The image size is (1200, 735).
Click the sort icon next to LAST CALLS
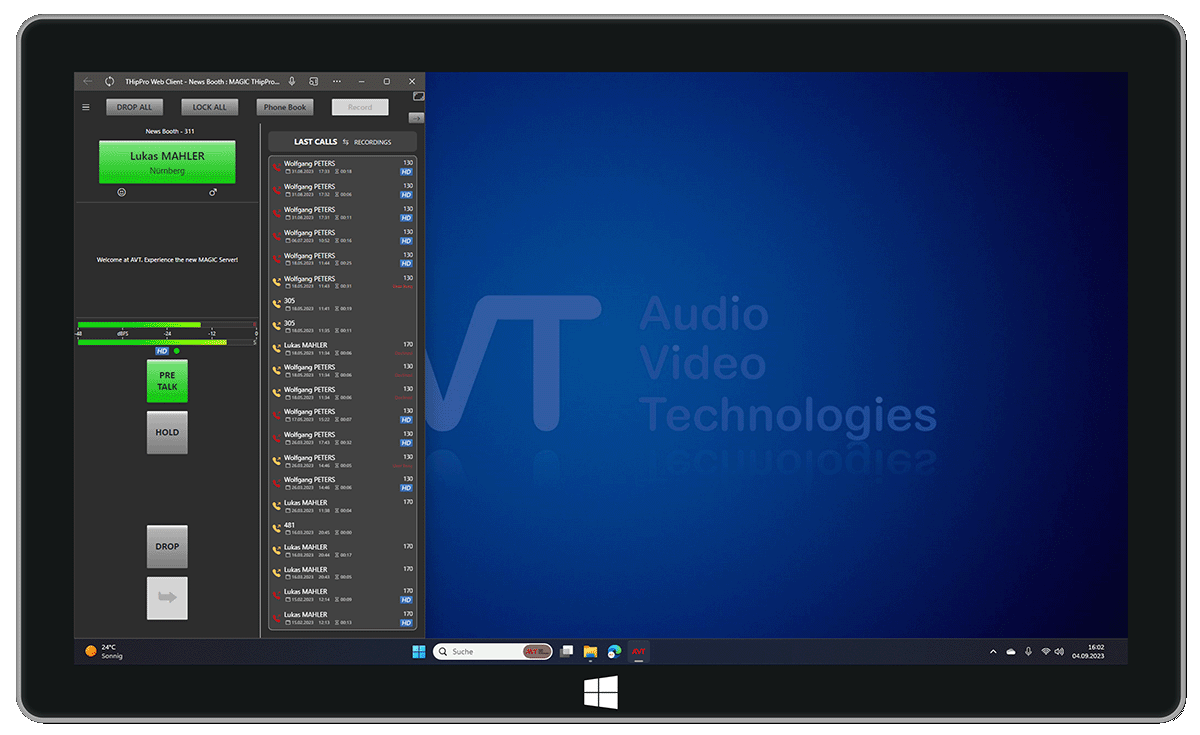(x=345, y=141)
